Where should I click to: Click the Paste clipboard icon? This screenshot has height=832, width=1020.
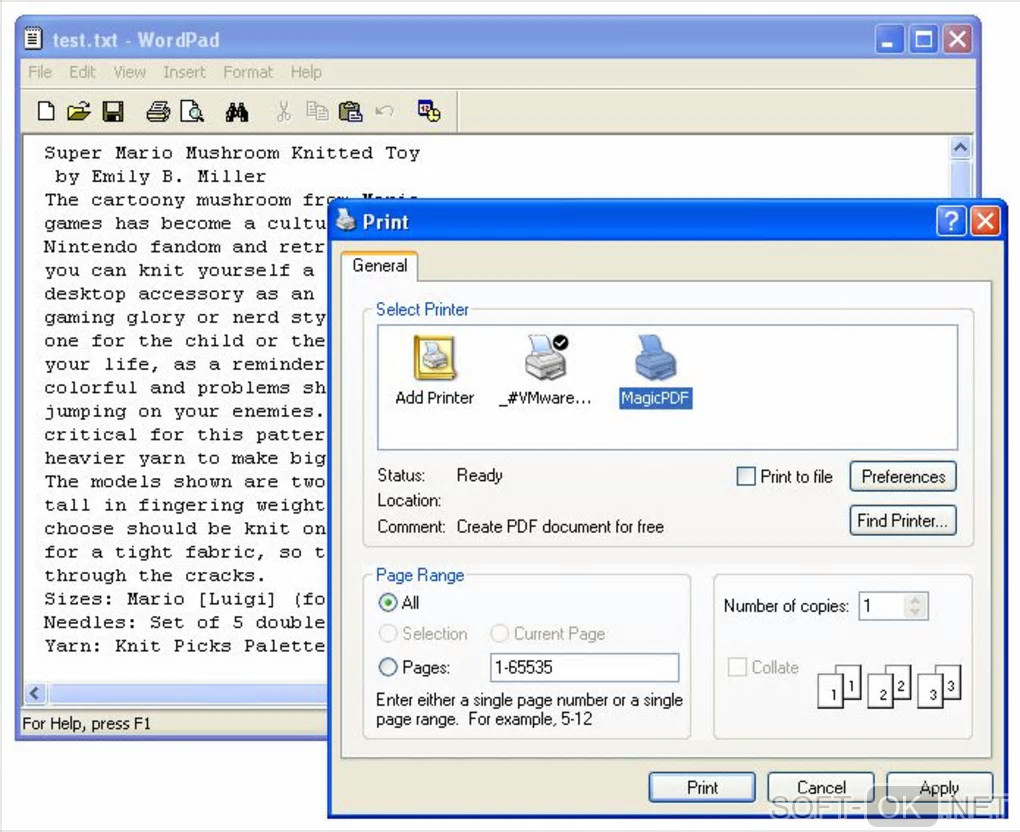click(351, 111)
